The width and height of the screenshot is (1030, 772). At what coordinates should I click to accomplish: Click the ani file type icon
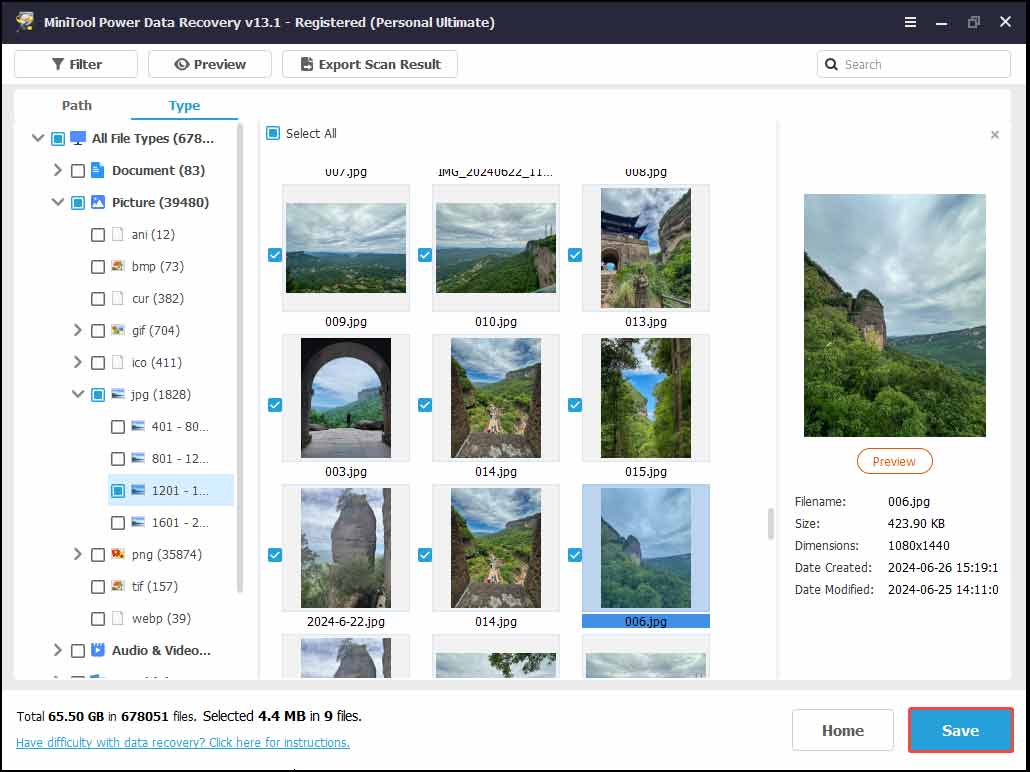pyautogui.click(x=118, y=235)
